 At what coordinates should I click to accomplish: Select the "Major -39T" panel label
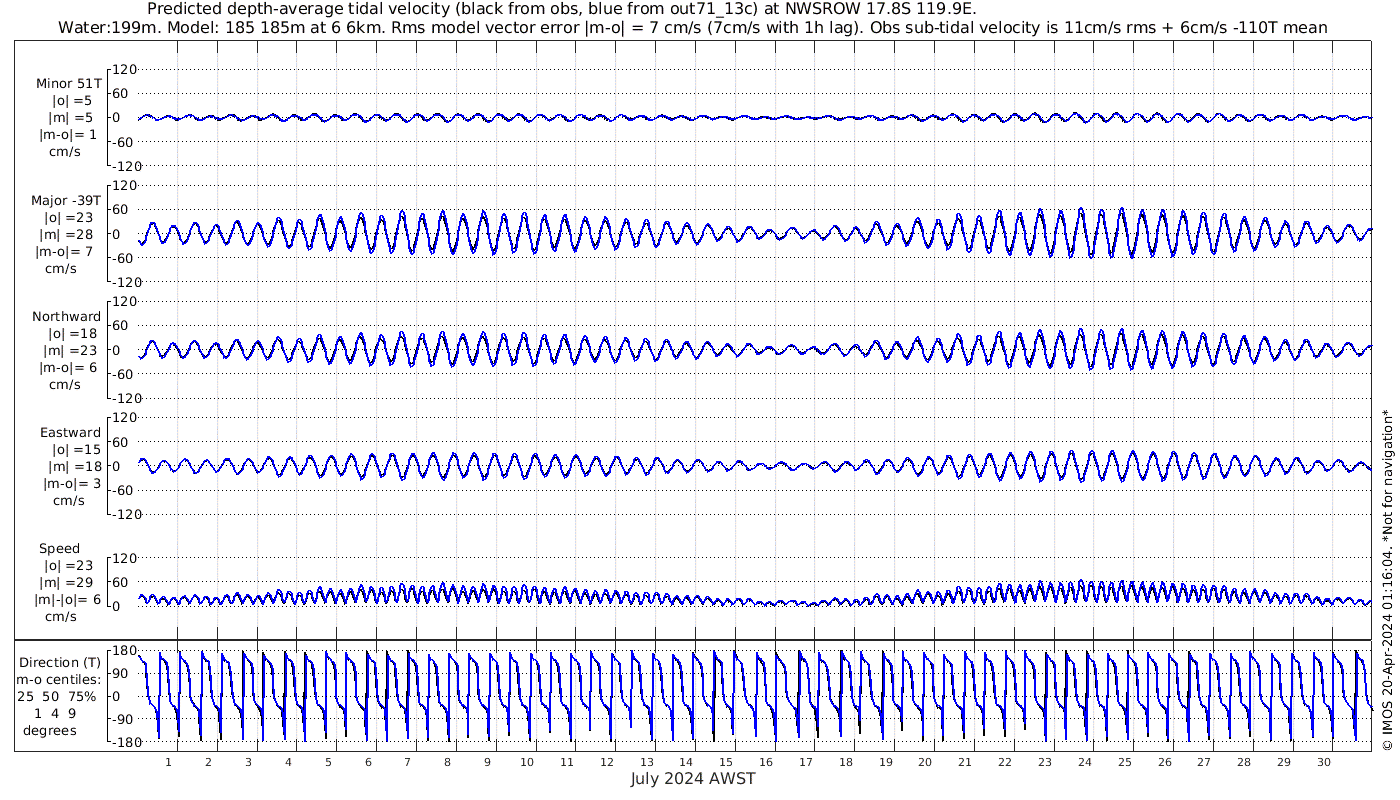tap(66, 200)
